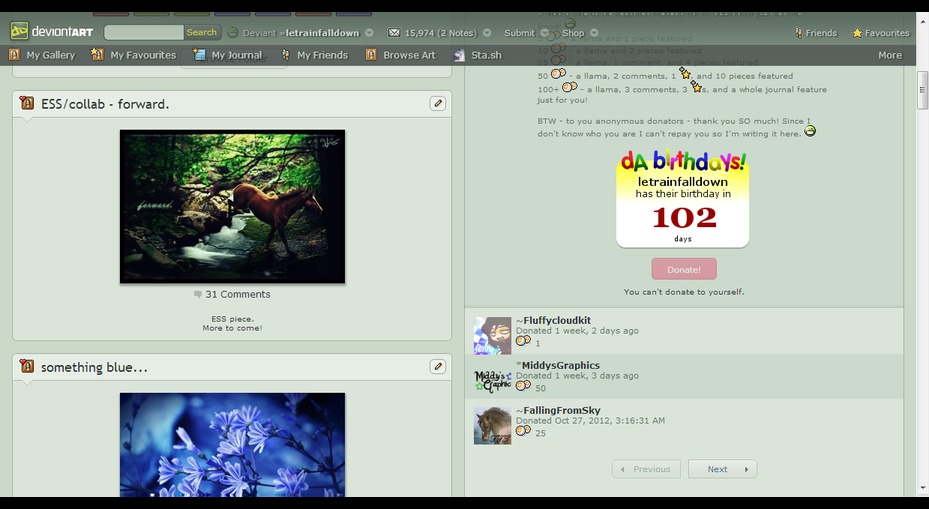929x509 pixels.
Task: Click the Sta.sh icon
Action: click(460, 55)
